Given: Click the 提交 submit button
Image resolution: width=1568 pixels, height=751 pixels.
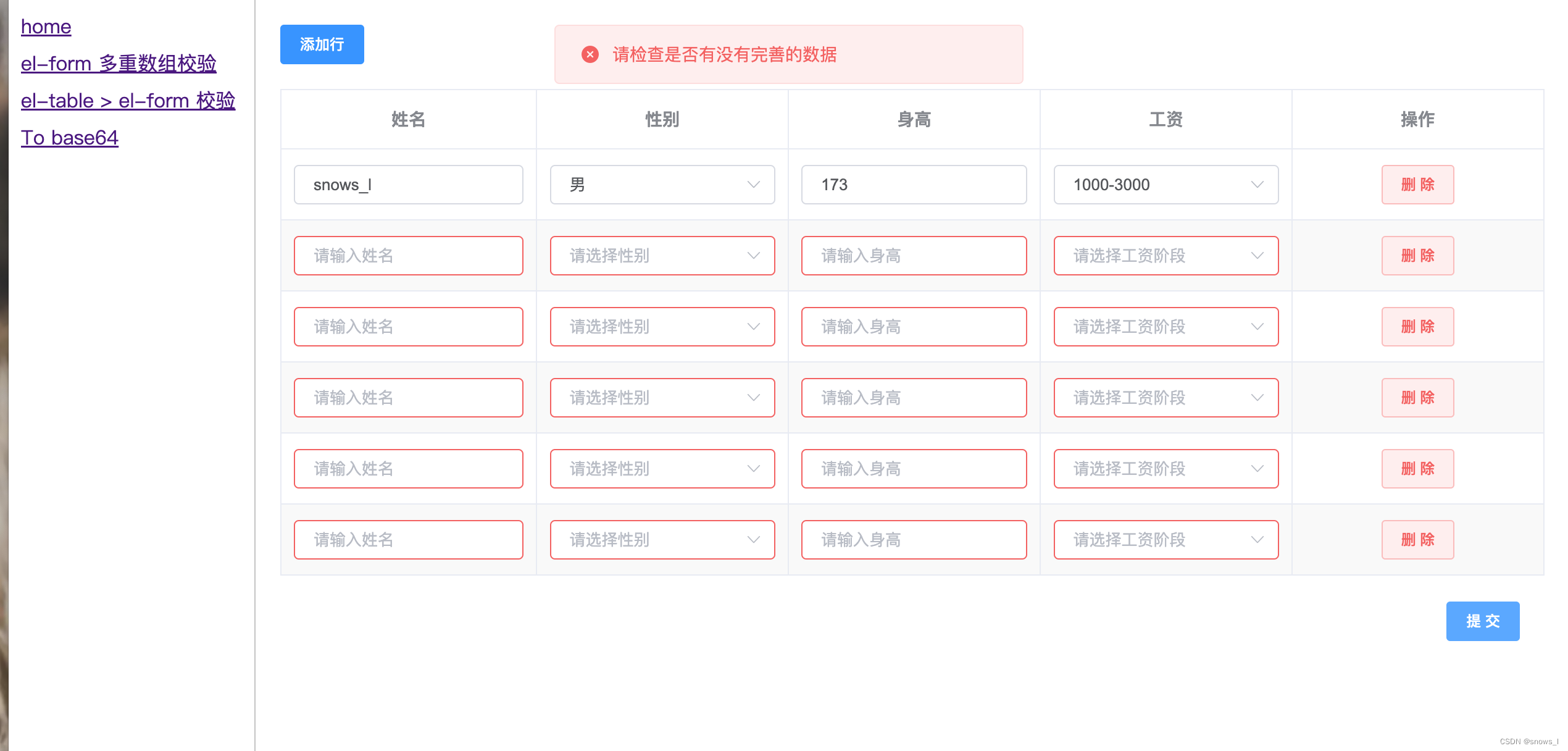Looking at the screenshot, I should 1483,621.
